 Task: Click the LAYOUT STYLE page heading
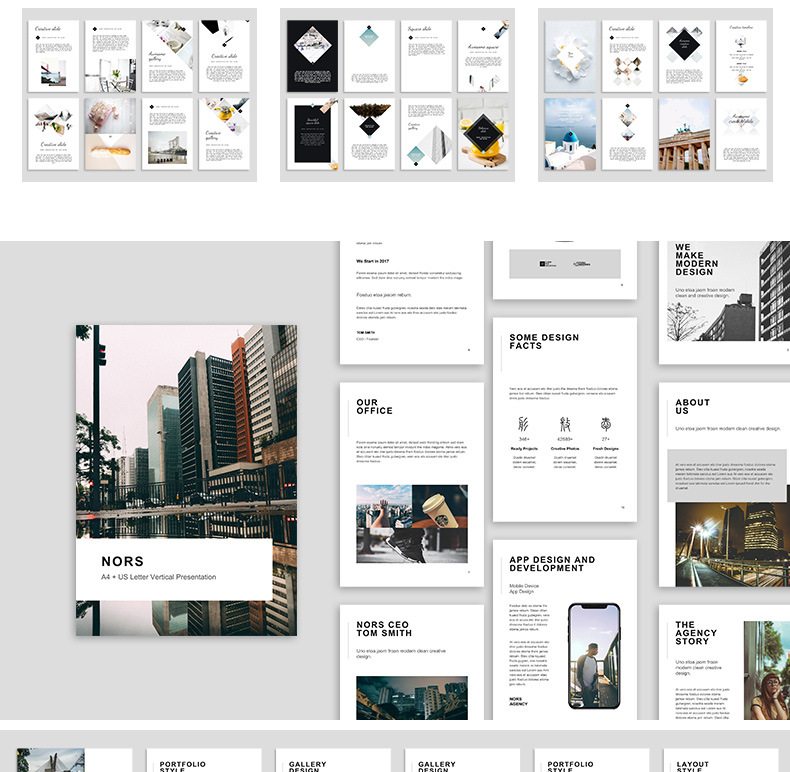point(693,767)
